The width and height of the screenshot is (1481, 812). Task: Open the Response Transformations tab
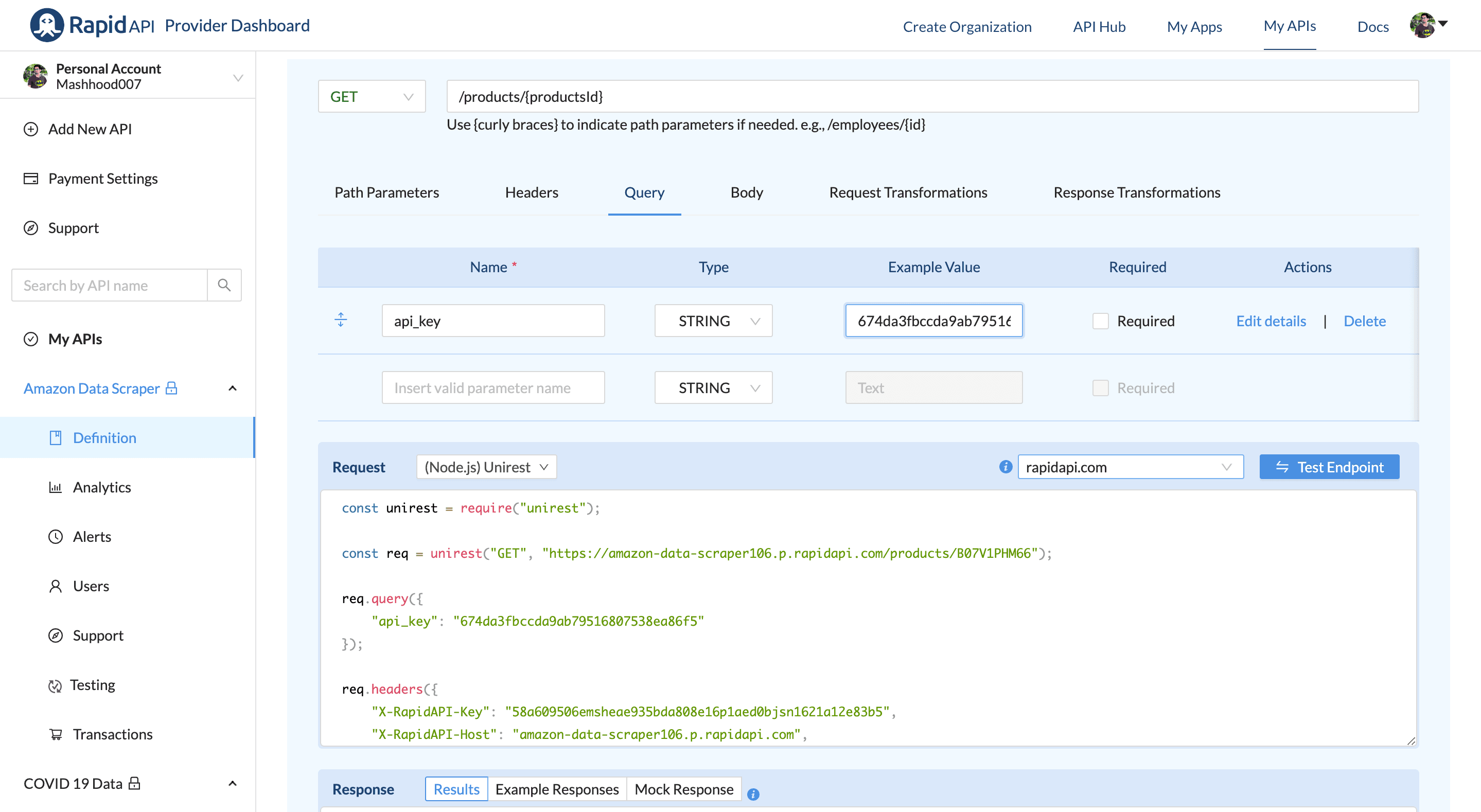pyautogui.click(x=1137, y=192)
